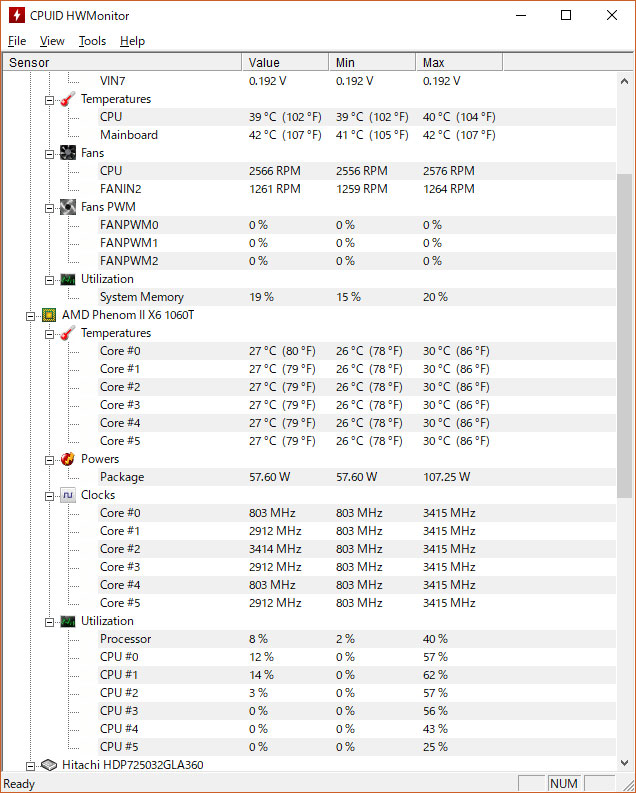Click the thermometer icon beside the upper Temperatures group
Viewport: 636px width, 793px height.
pyautogui.click(x=68, y=99)
